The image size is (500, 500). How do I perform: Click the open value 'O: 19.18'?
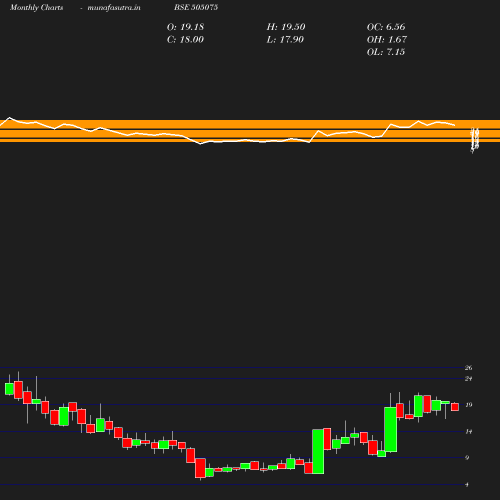(x=185, y=27)
